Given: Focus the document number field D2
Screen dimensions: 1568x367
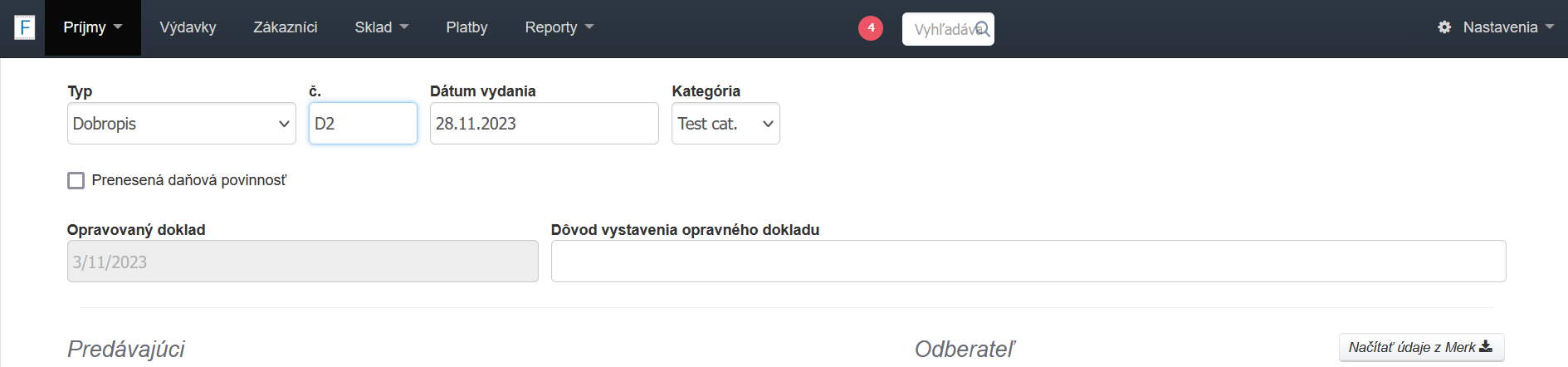Looking at the screenshot, I should point(363,124).
